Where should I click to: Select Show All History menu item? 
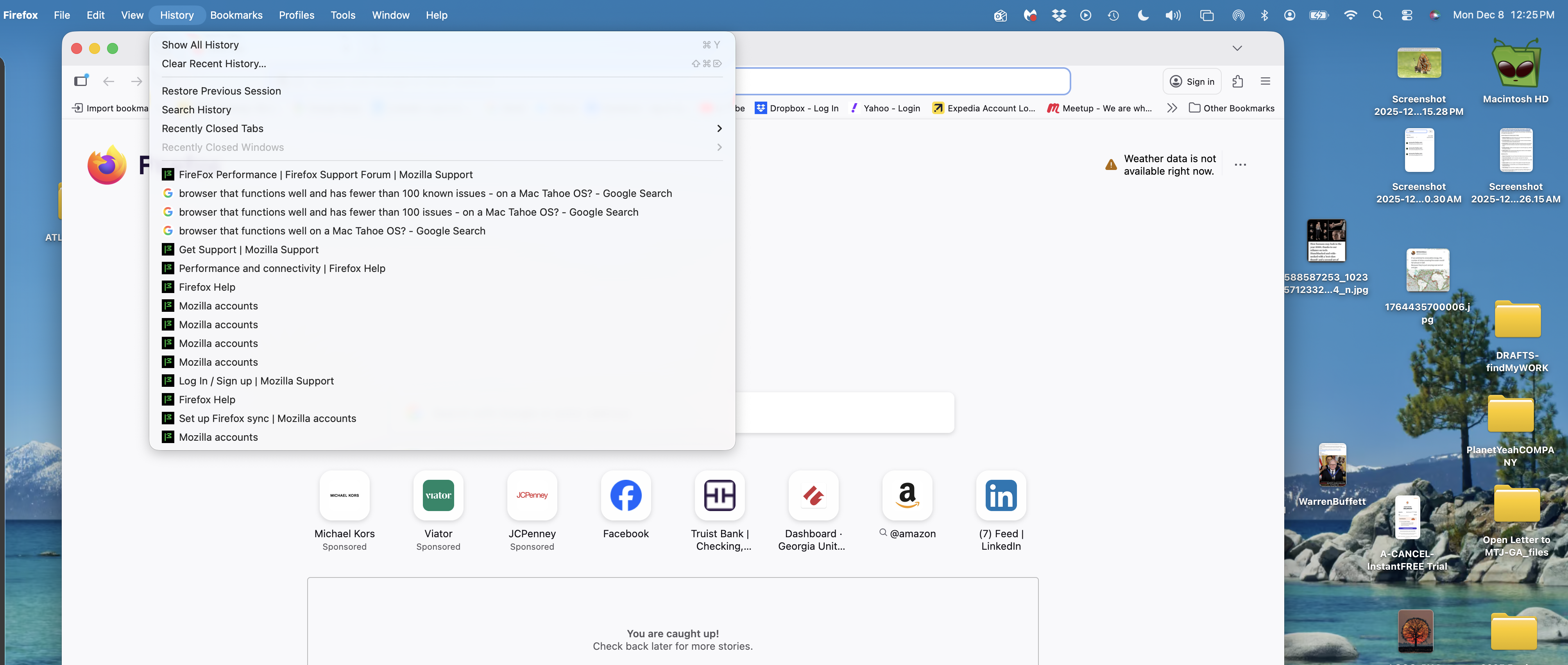[200, 45]
